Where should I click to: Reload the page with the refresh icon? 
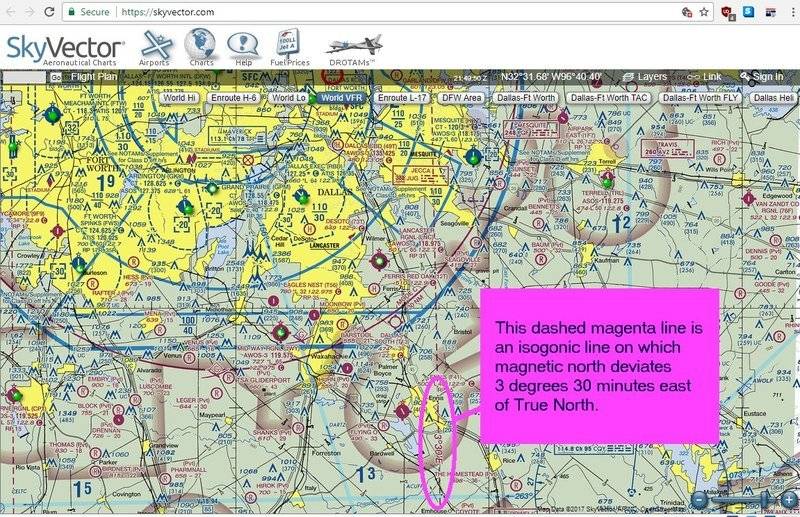point(49,12)
